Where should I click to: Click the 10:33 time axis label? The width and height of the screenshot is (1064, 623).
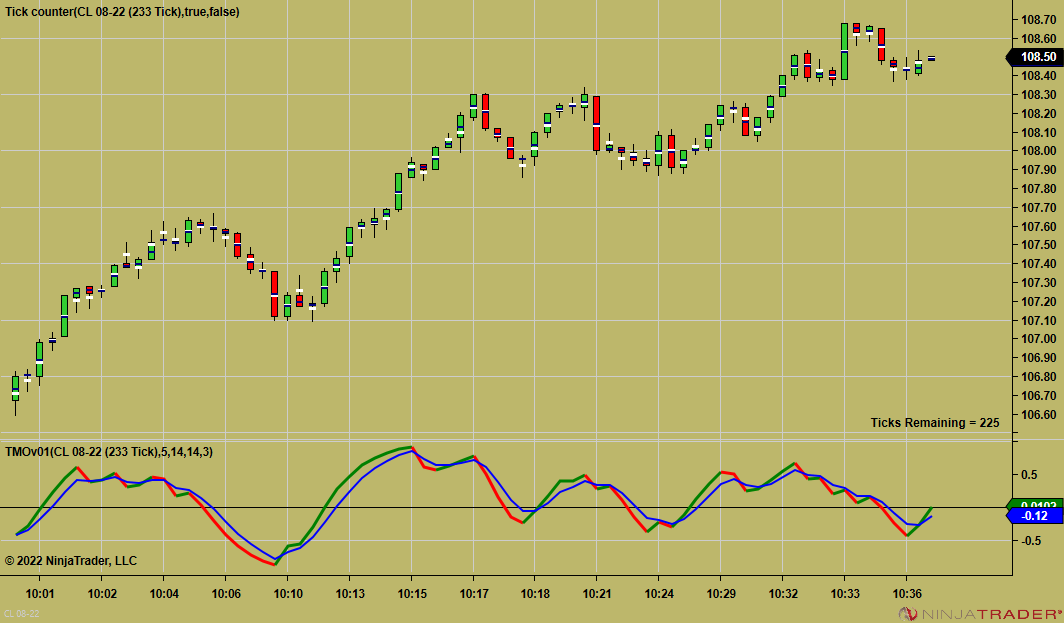pyautogui.click(x=845, y=594)
